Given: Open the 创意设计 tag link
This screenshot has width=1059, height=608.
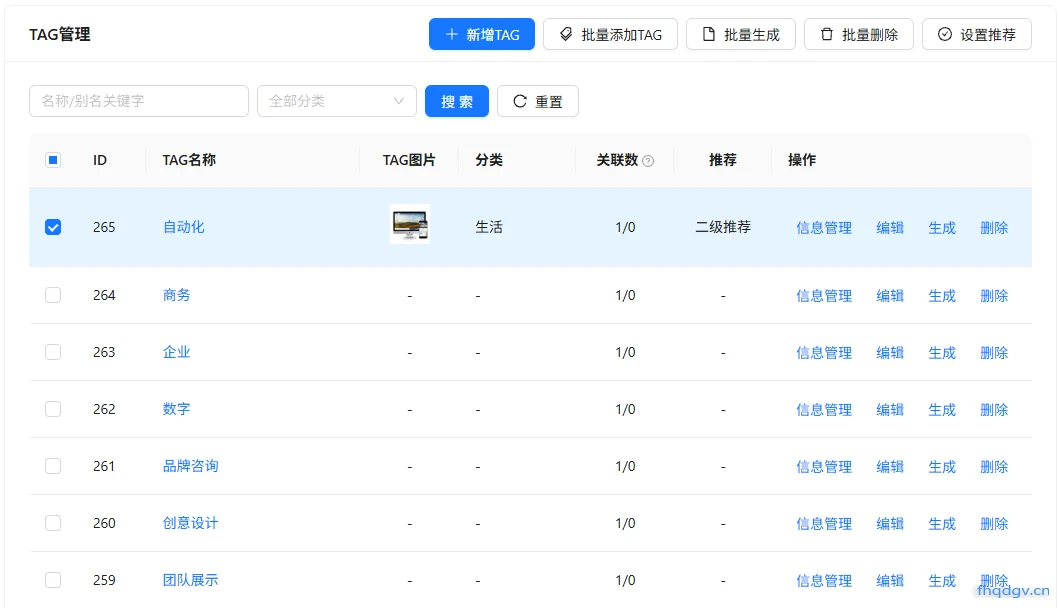Looking at the screenshot, I should tap(190, 523).
